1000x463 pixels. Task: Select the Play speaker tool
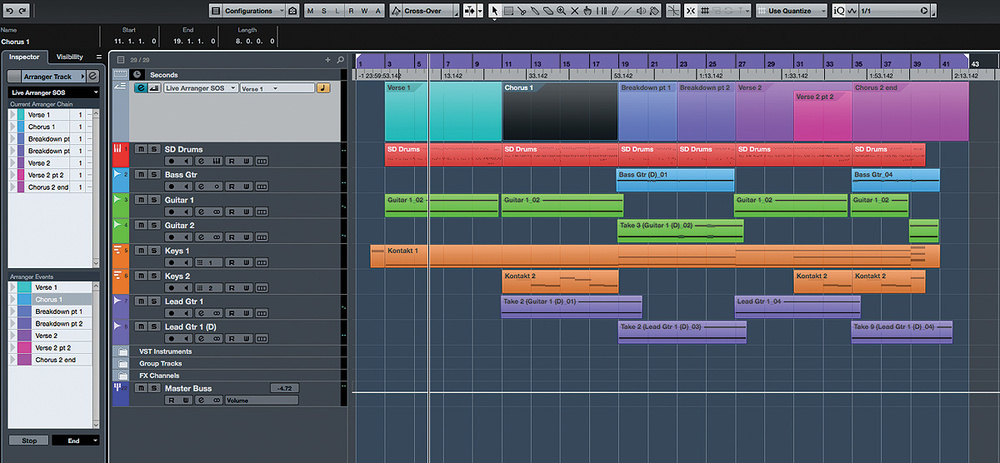(x=642, y=11)
